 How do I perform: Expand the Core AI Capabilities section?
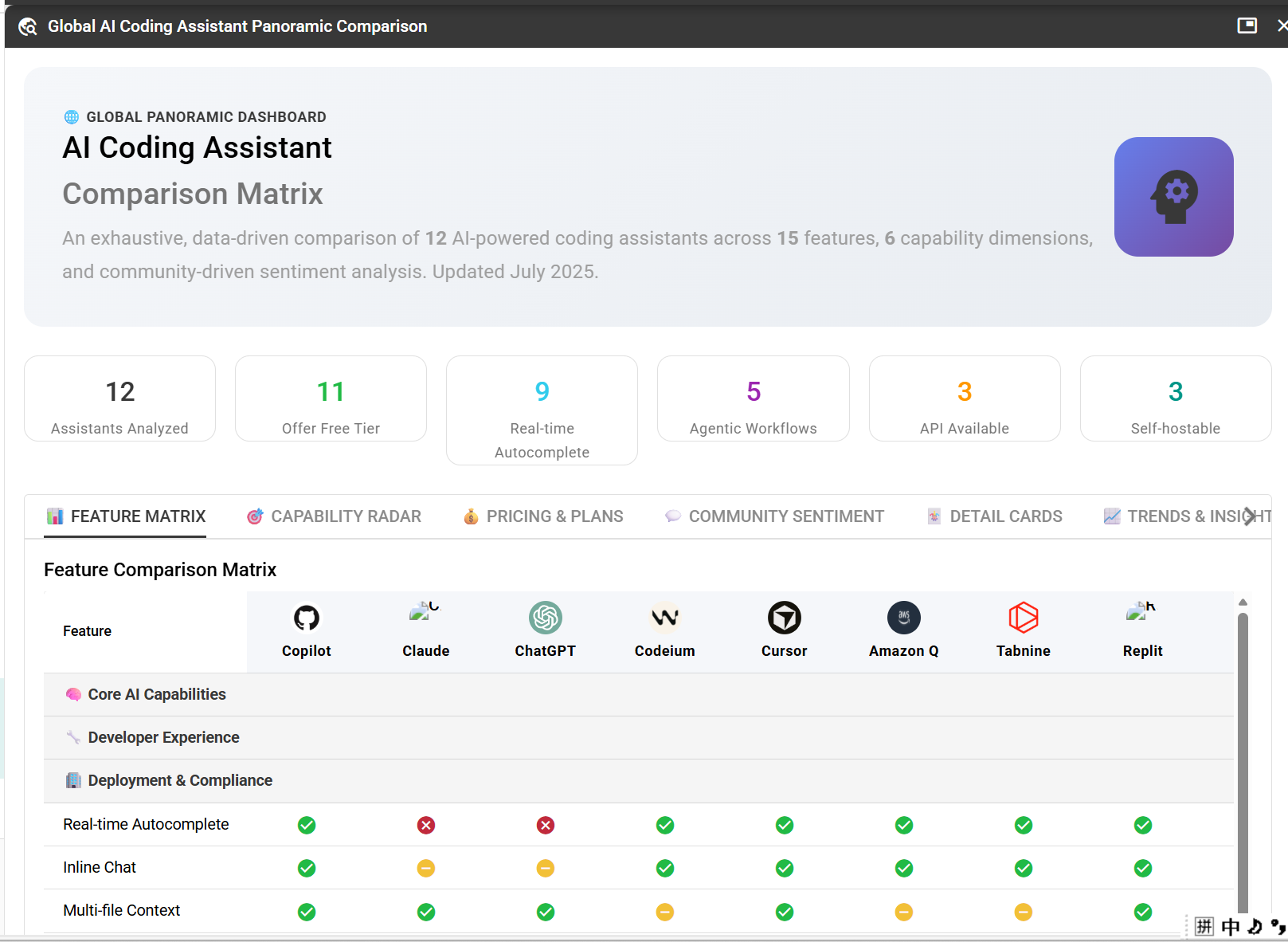point(639,694)
